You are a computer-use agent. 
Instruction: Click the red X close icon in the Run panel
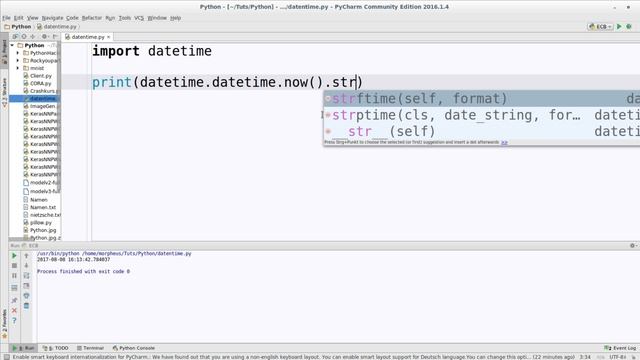[14, 310]
